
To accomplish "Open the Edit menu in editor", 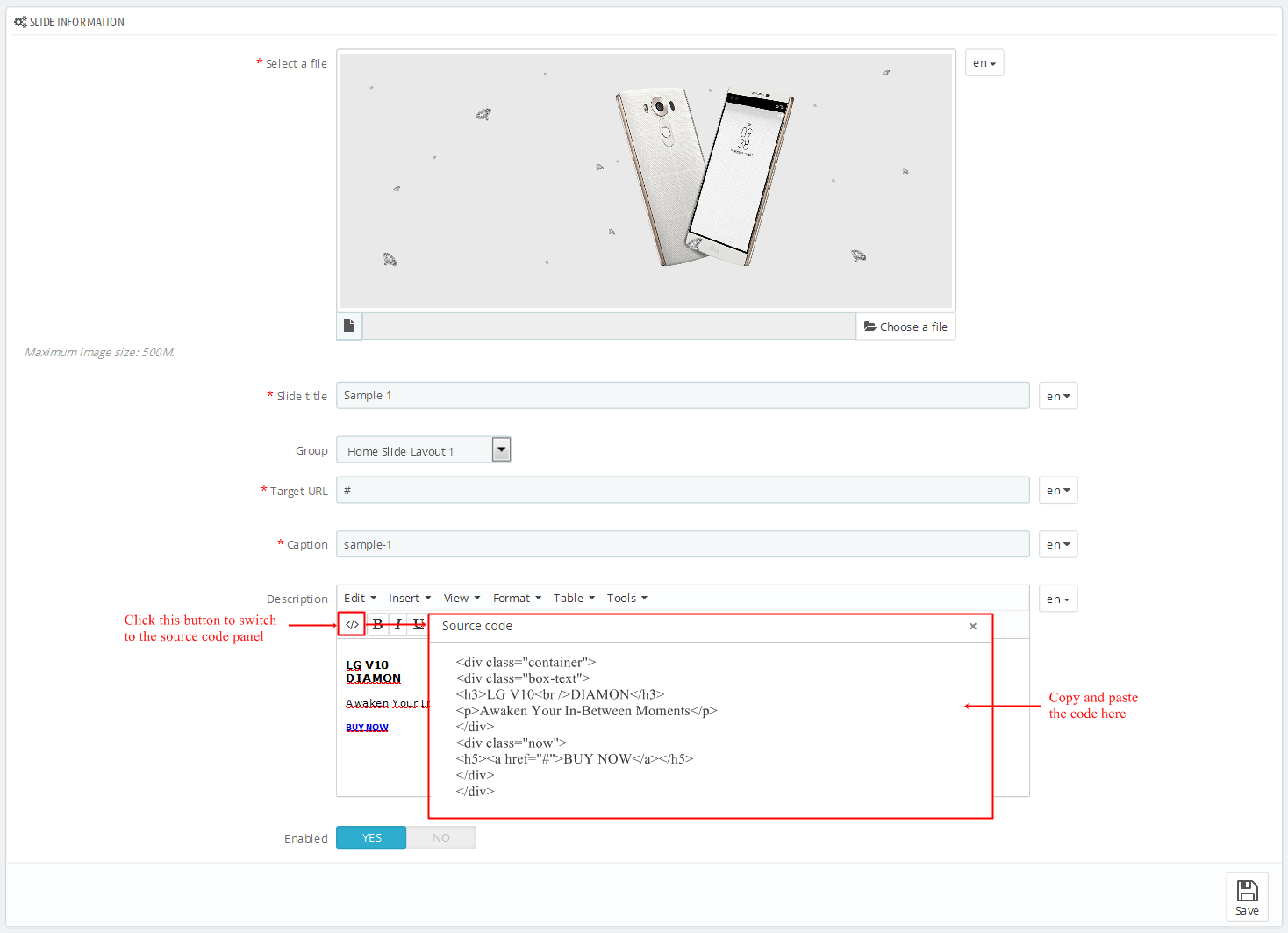I will (360, 599).
